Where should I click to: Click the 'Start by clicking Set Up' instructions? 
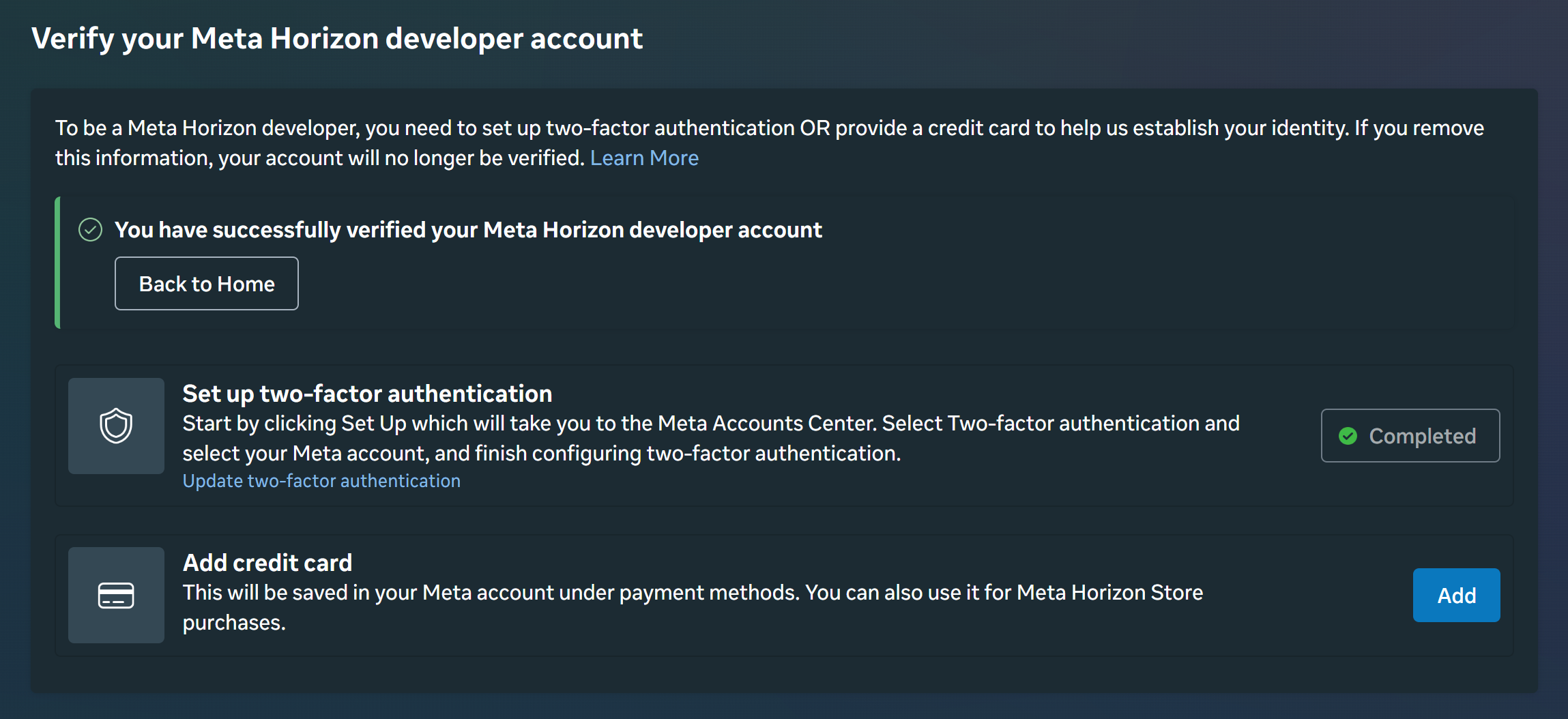(x=711, y=438)
